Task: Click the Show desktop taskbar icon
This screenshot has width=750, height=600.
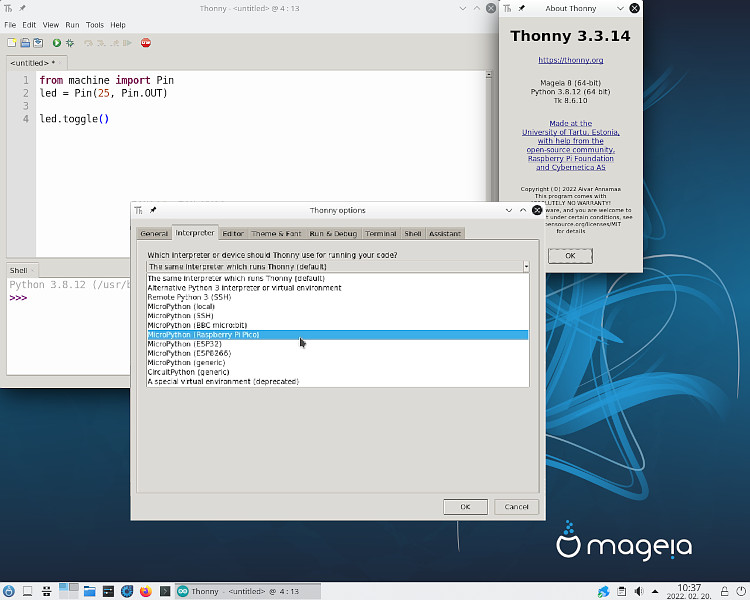Action: 28,591
